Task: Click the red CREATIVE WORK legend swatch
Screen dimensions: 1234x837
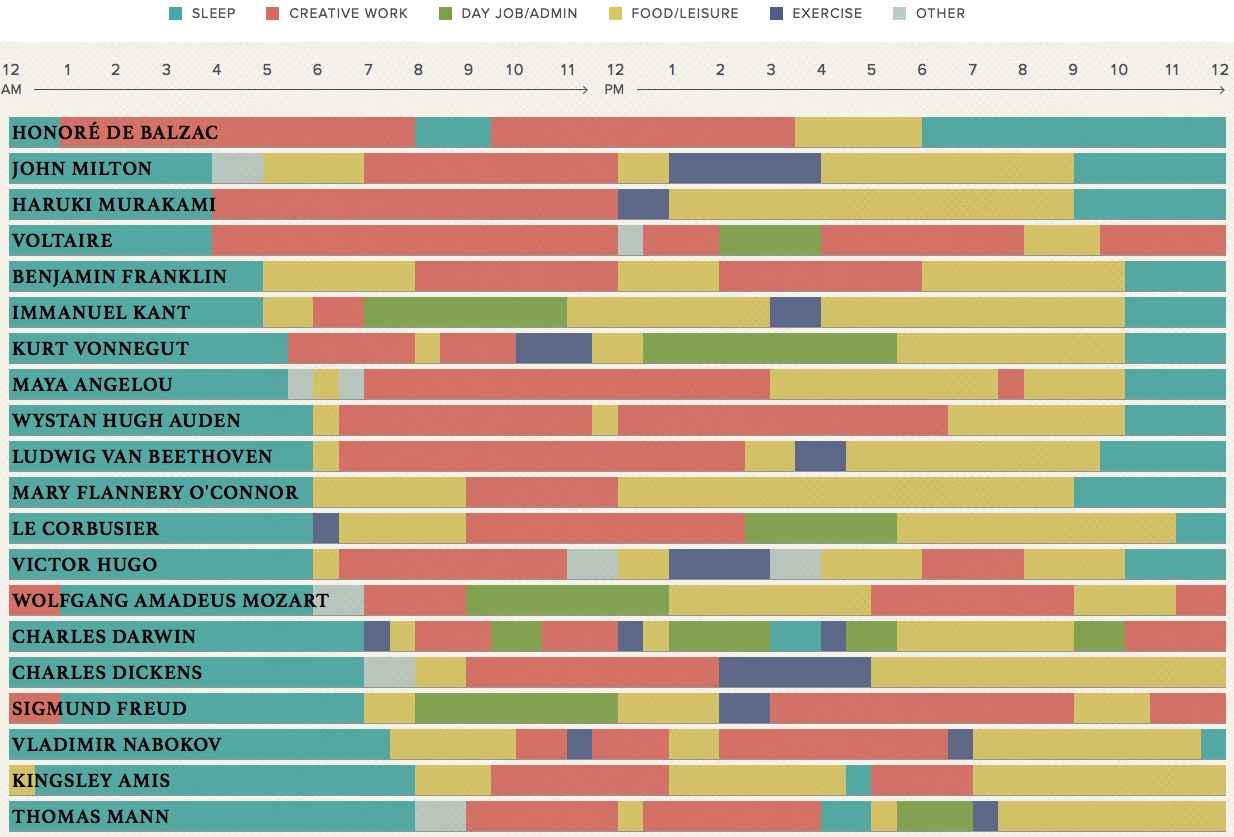Action: coord(272,14)
